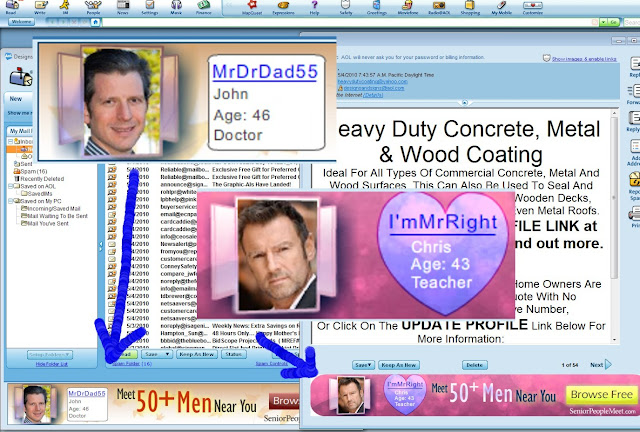Click the Print icon in message window

[635, 216]
